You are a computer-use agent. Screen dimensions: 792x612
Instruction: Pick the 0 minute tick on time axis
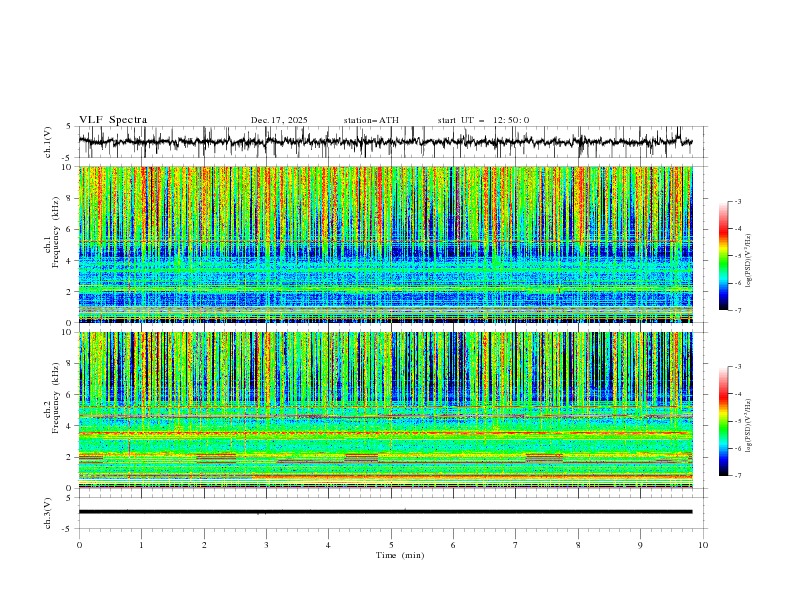tap(79, 544)
